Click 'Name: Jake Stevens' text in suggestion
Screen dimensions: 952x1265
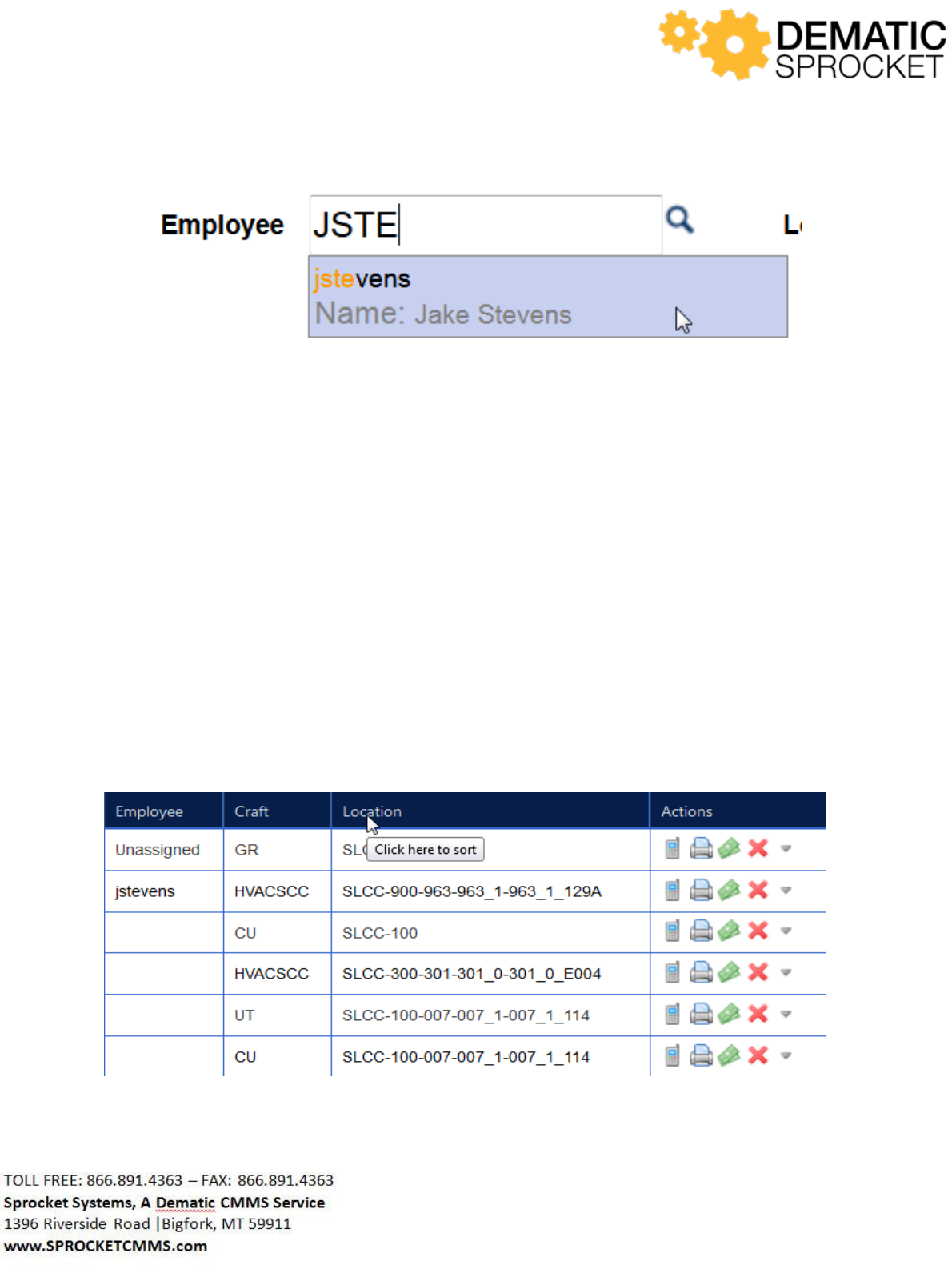443,314
